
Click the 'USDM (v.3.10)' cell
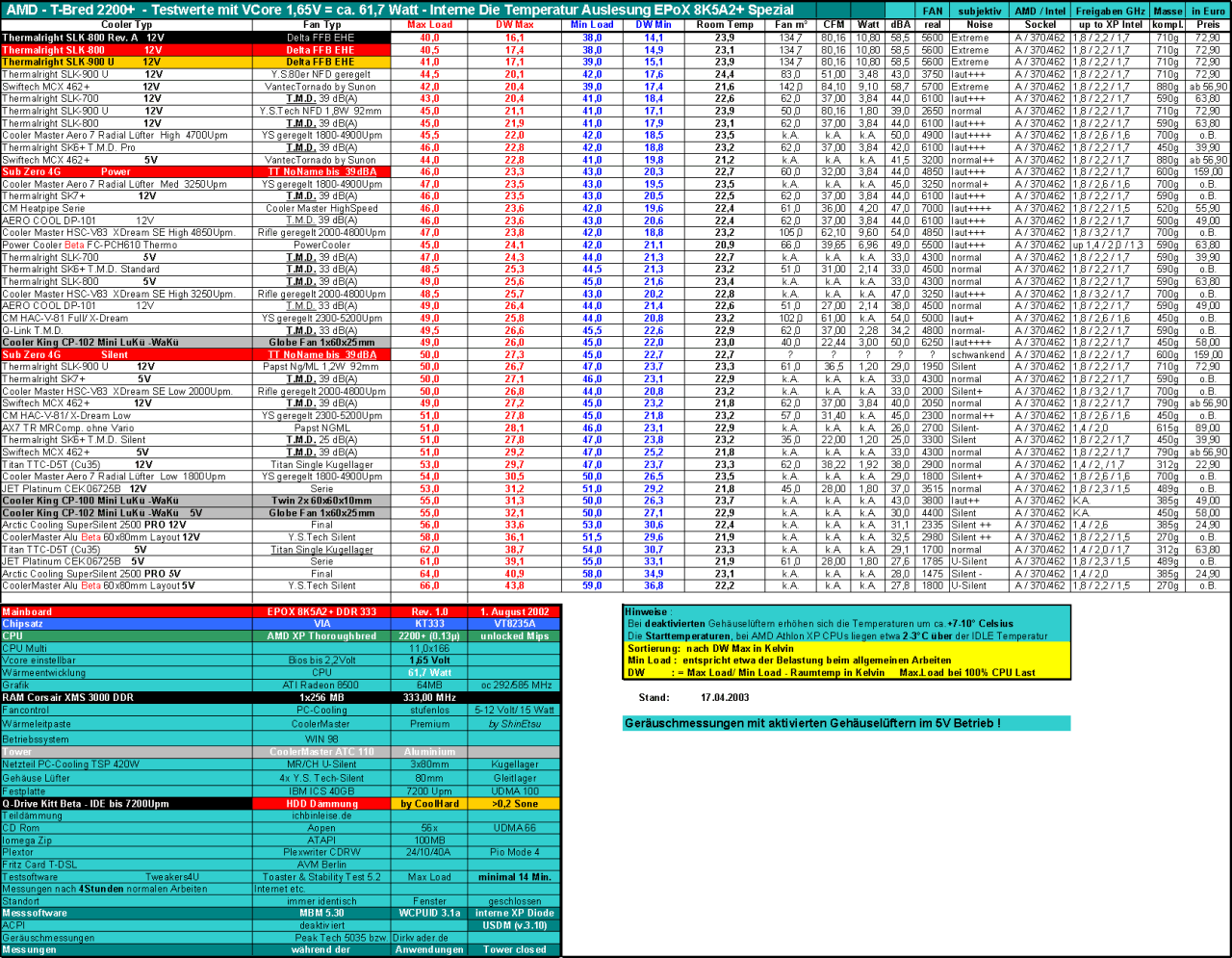[515, 925]
